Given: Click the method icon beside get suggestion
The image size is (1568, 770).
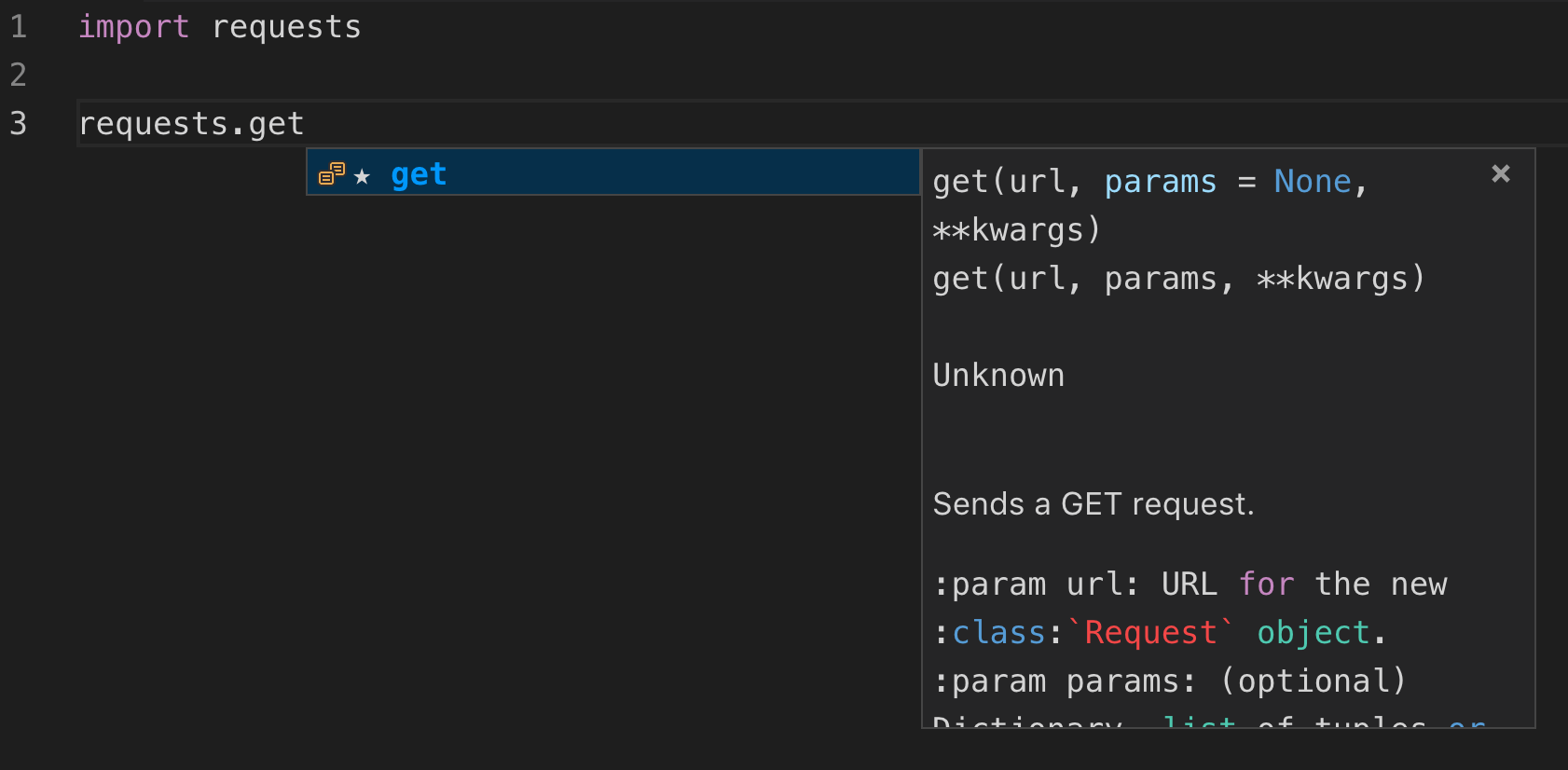Looking at the screenshot, I should 331,174.
